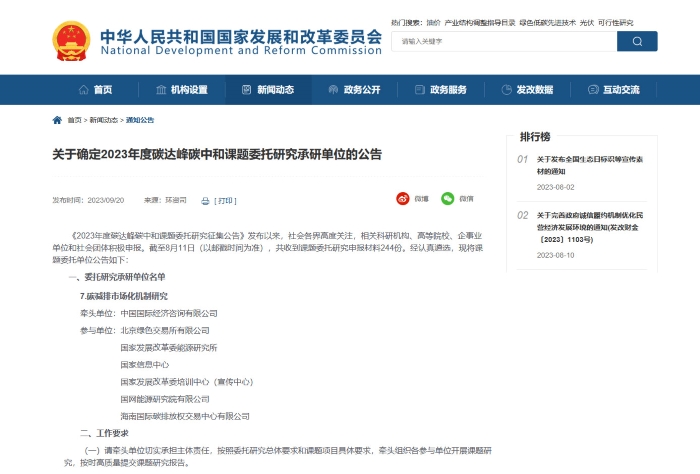Open ranking item 01 about 全国生态日标识

pos(590,165)
